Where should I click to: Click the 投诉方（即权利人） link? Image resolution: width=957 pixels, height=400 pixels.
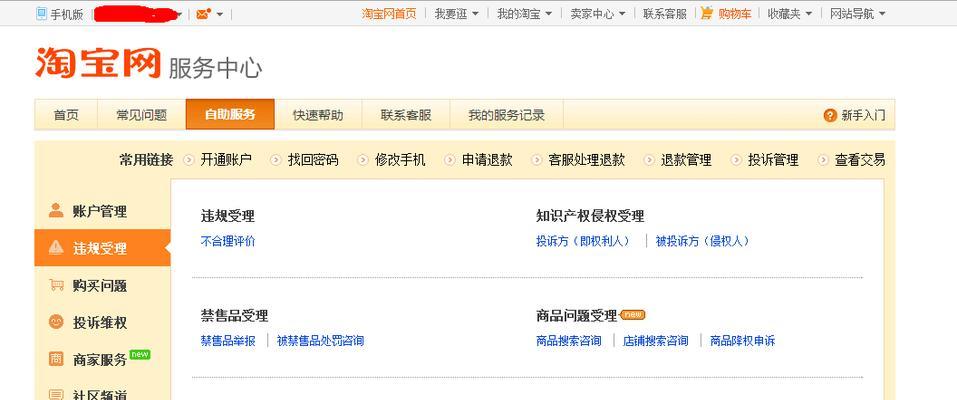tap(582, 241)
